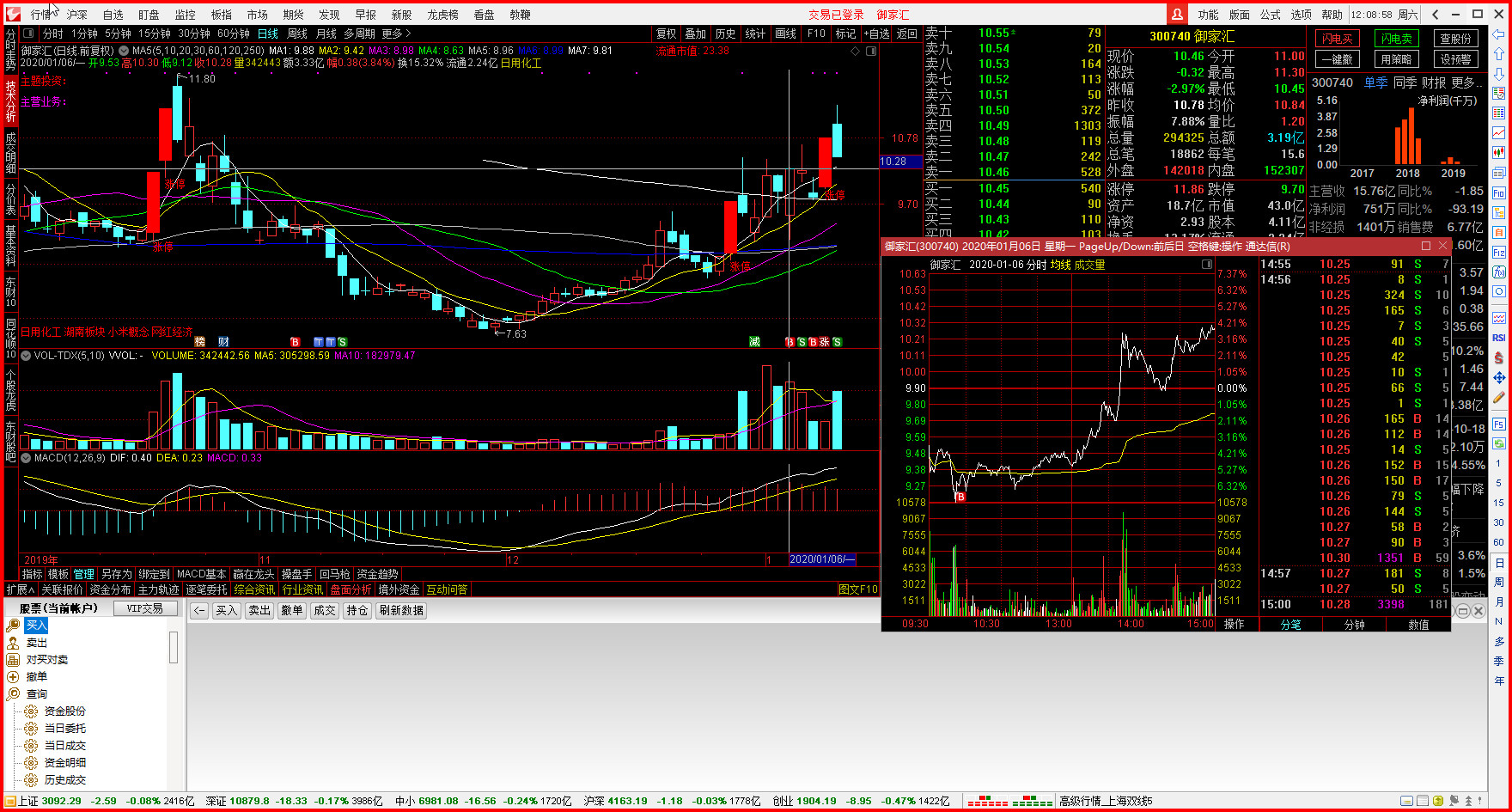Click the colorful grid table icon in sidebar

coord(1499,113)
